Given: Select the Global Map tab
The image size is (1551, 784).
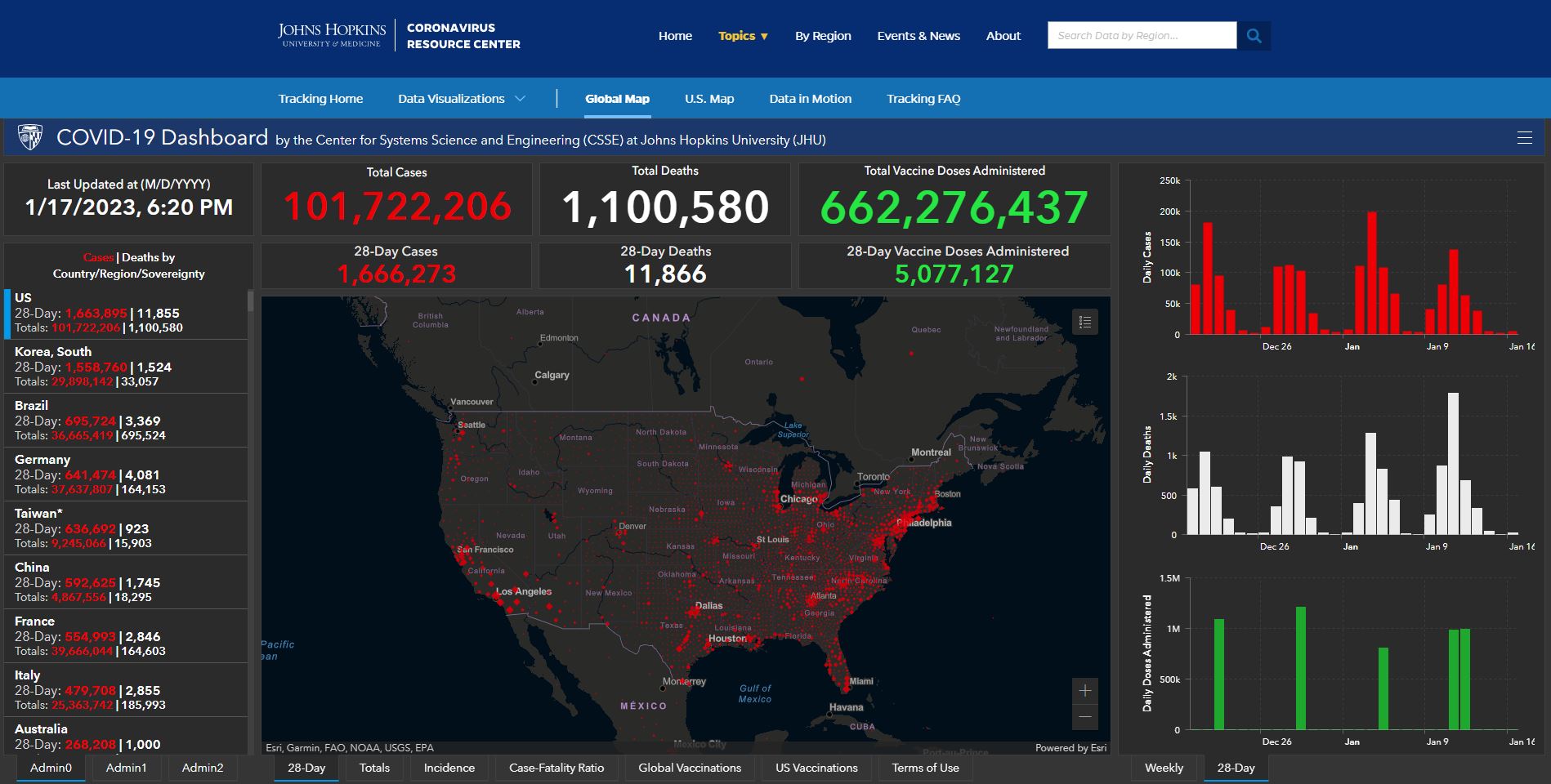Looking at the screenshot, I should tap(617, 99).
